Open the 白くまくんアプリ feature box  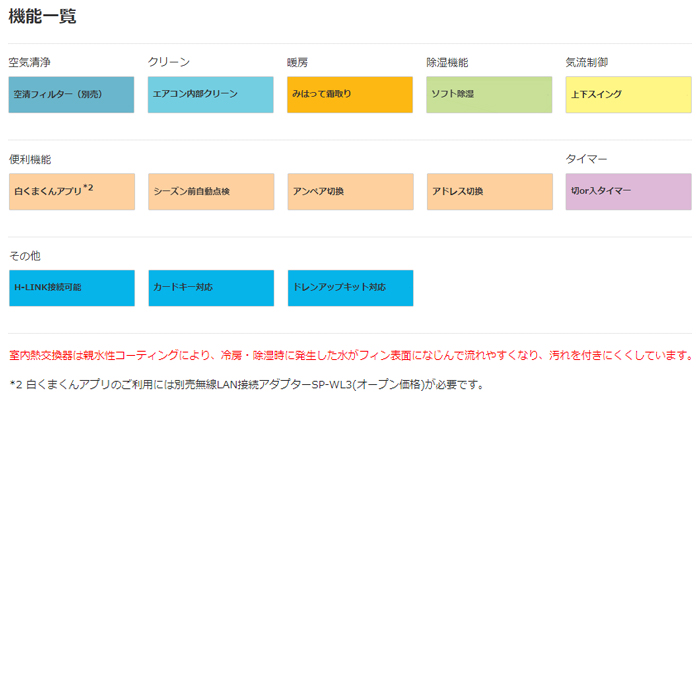(x=71, y=191)
